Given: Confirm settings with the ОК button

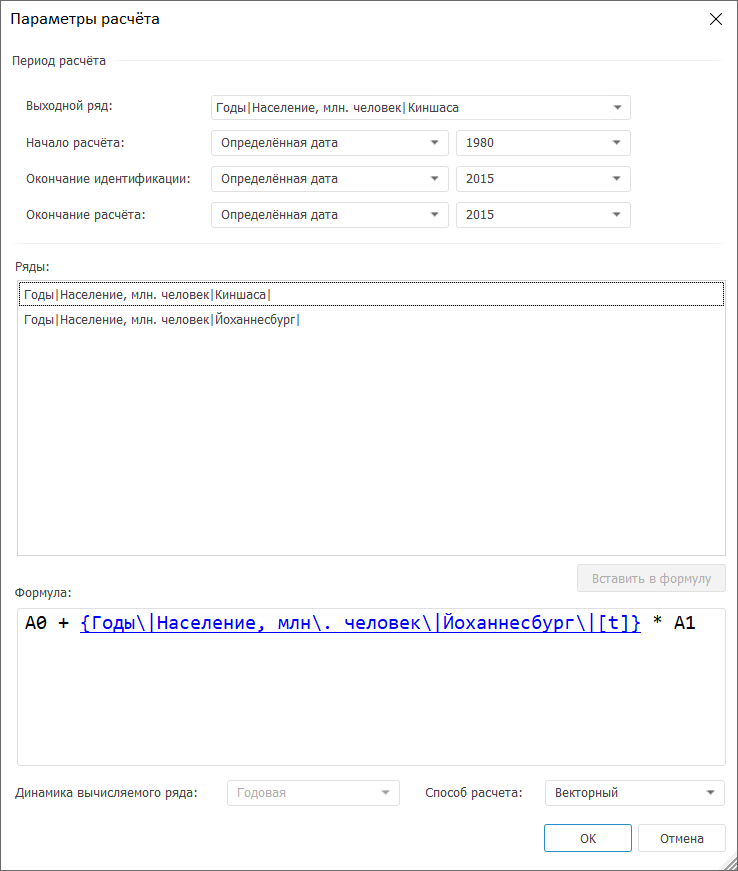Looking at the screenshot, I should [x=588, y=838].
